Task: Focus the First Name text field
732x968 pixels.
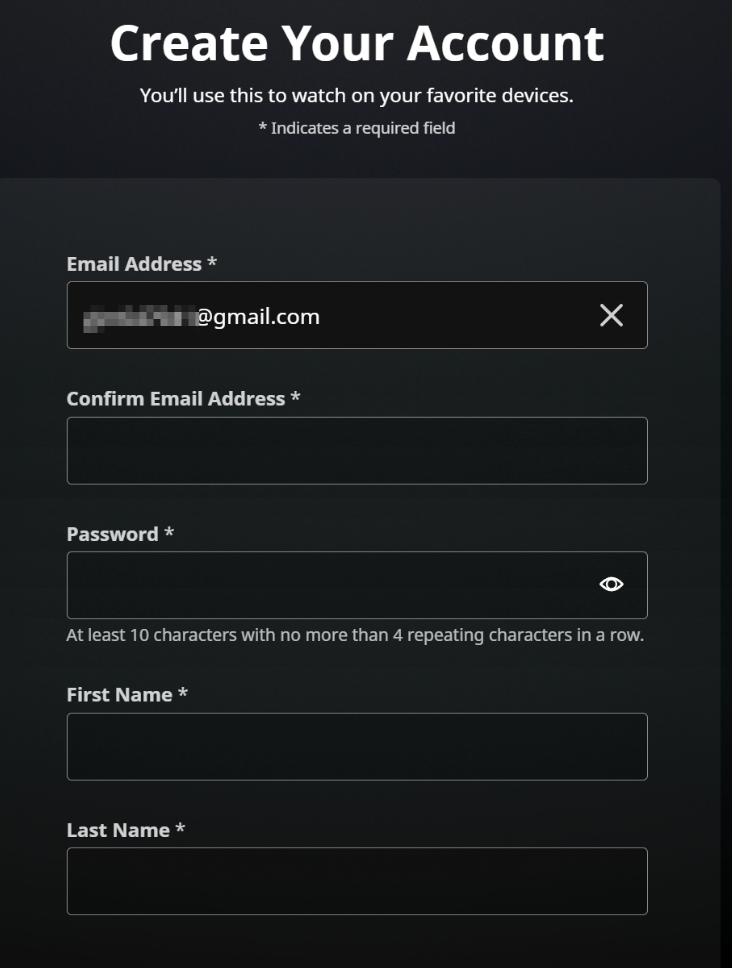Action: [357, 747]
